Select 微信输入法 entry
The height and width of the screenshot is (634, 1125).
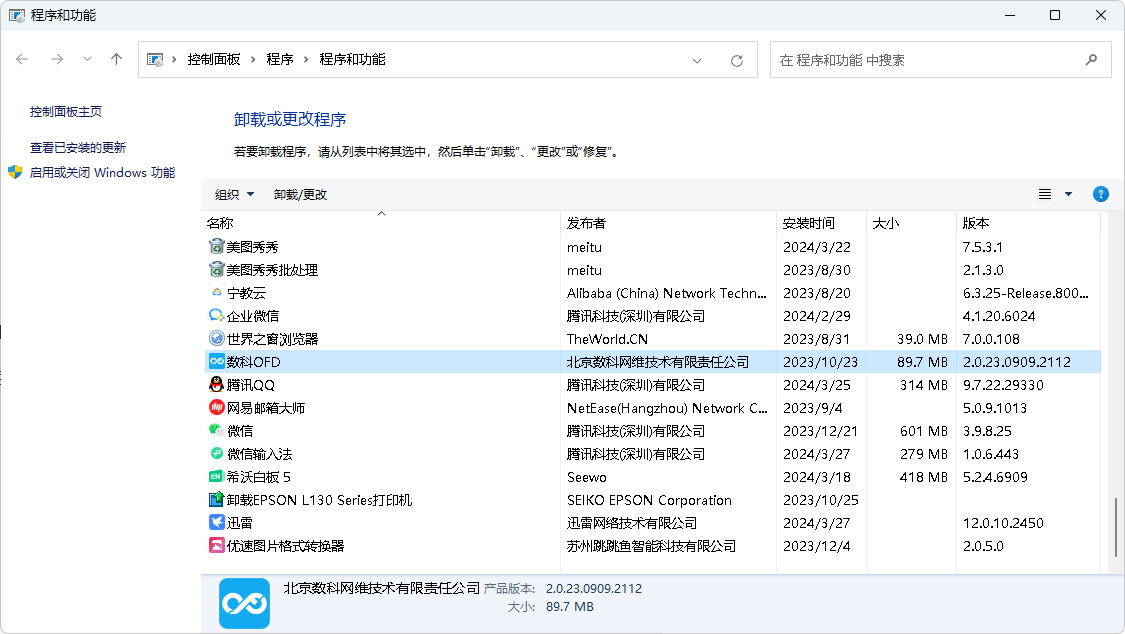[259, 454]
